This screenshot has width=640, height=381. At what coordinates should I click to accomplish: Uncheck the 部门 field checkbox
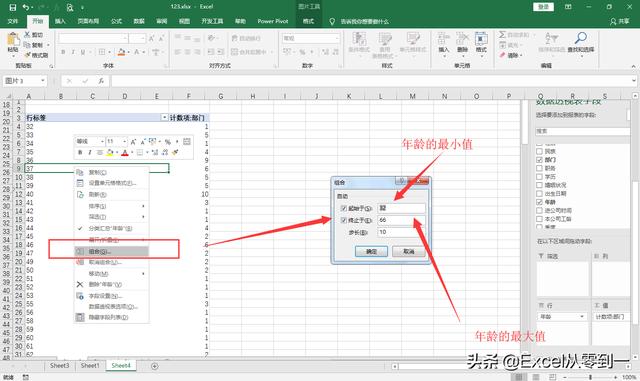coord(539,160)
